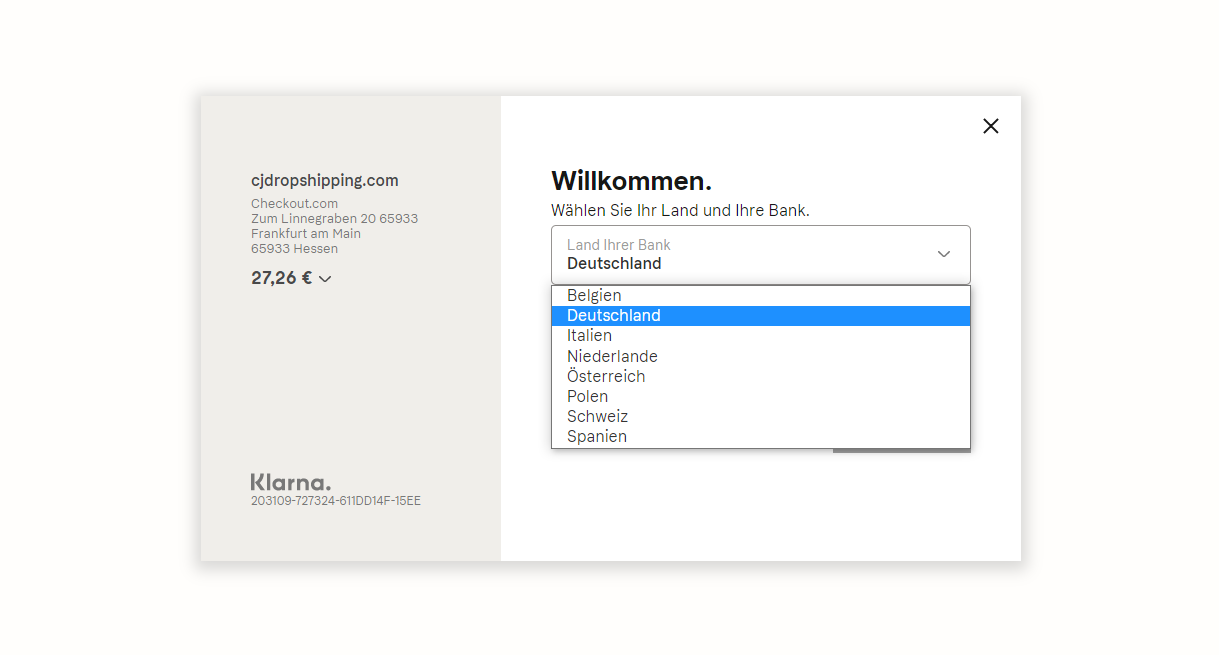Click the Klarna logo
Screen dimensions: 1219x655
pos(290,482)
